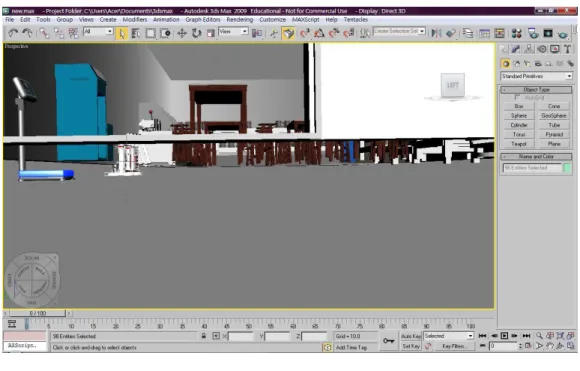580x371 pixels.
Task: Click the Use Pivot Point Center icon
Action: [x=257, y=34]
